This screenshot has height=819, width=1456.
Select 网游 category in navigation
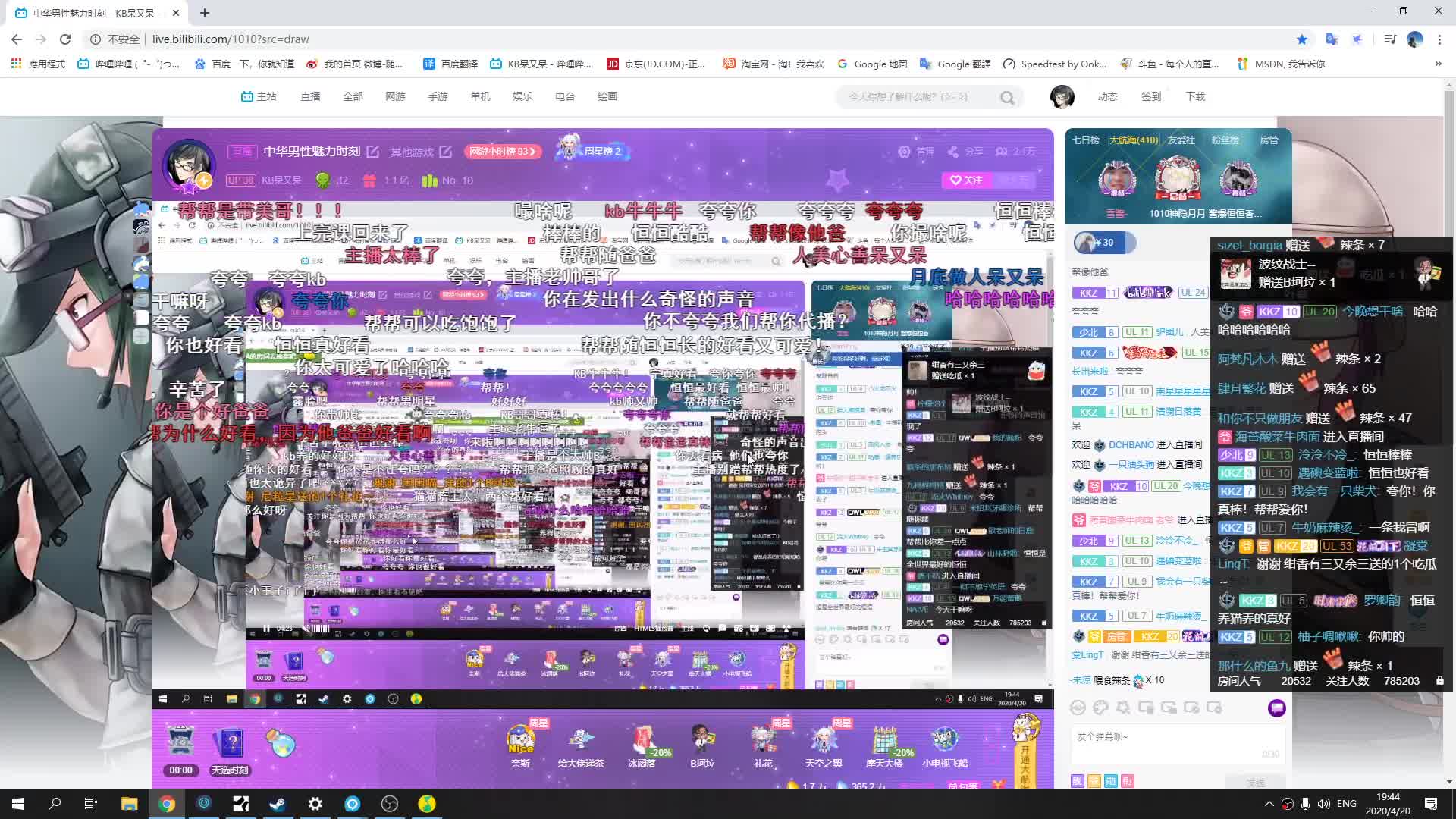(x=395, y=96)
